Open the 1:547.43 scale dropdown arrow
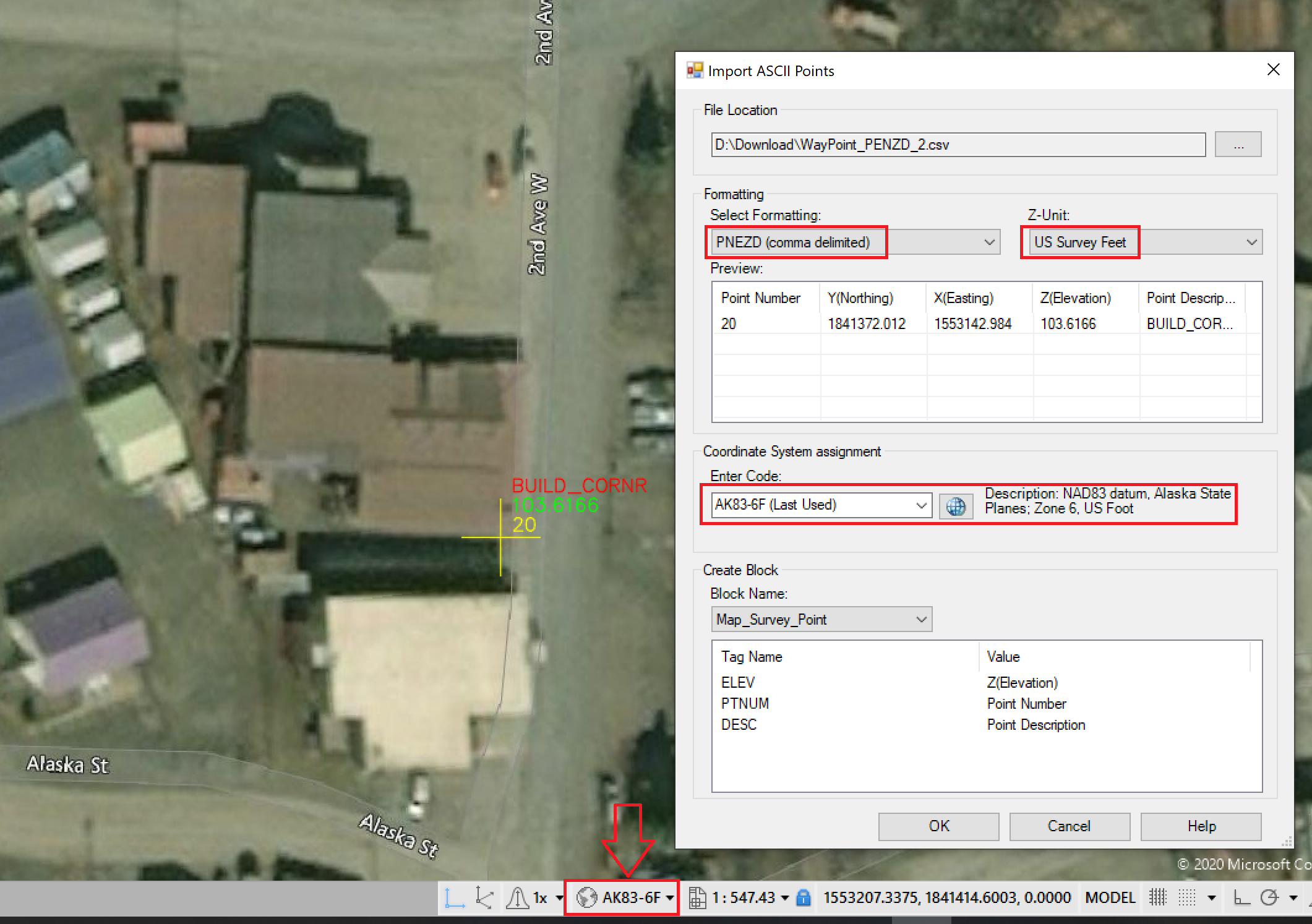The image size is (1312, 924). (x=785, y=898)
